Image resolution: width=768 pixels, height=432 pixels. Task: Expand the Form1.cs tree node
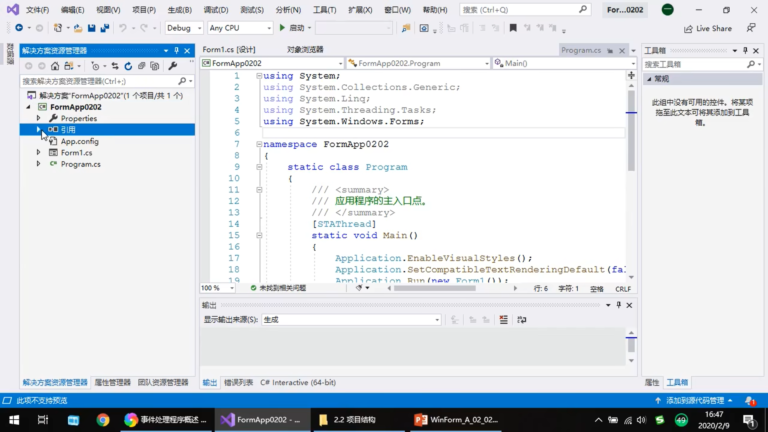[x=38, y=152]
